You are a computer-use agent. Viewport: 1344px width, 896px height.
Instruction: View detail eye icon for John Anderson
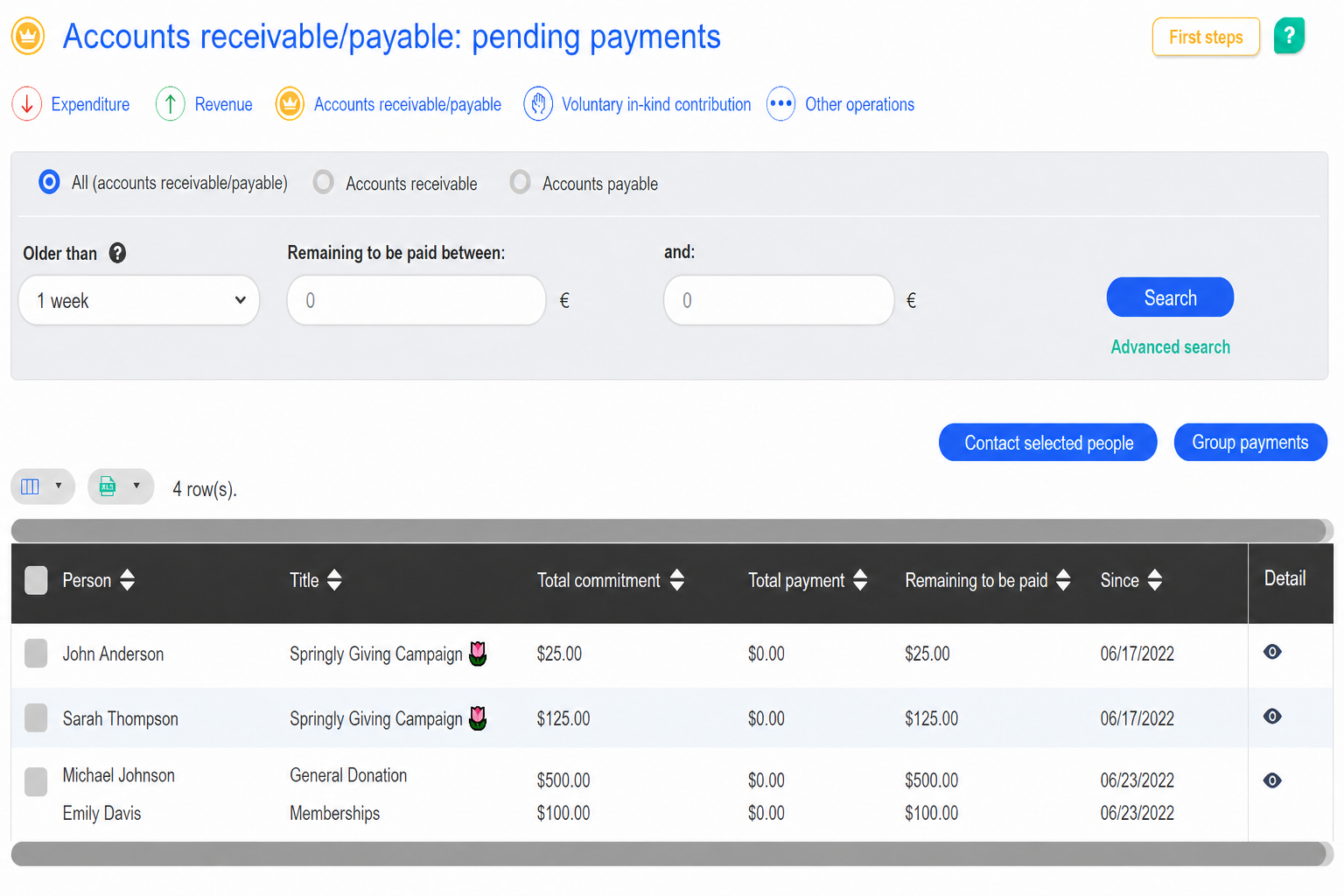coord(1272,652)
